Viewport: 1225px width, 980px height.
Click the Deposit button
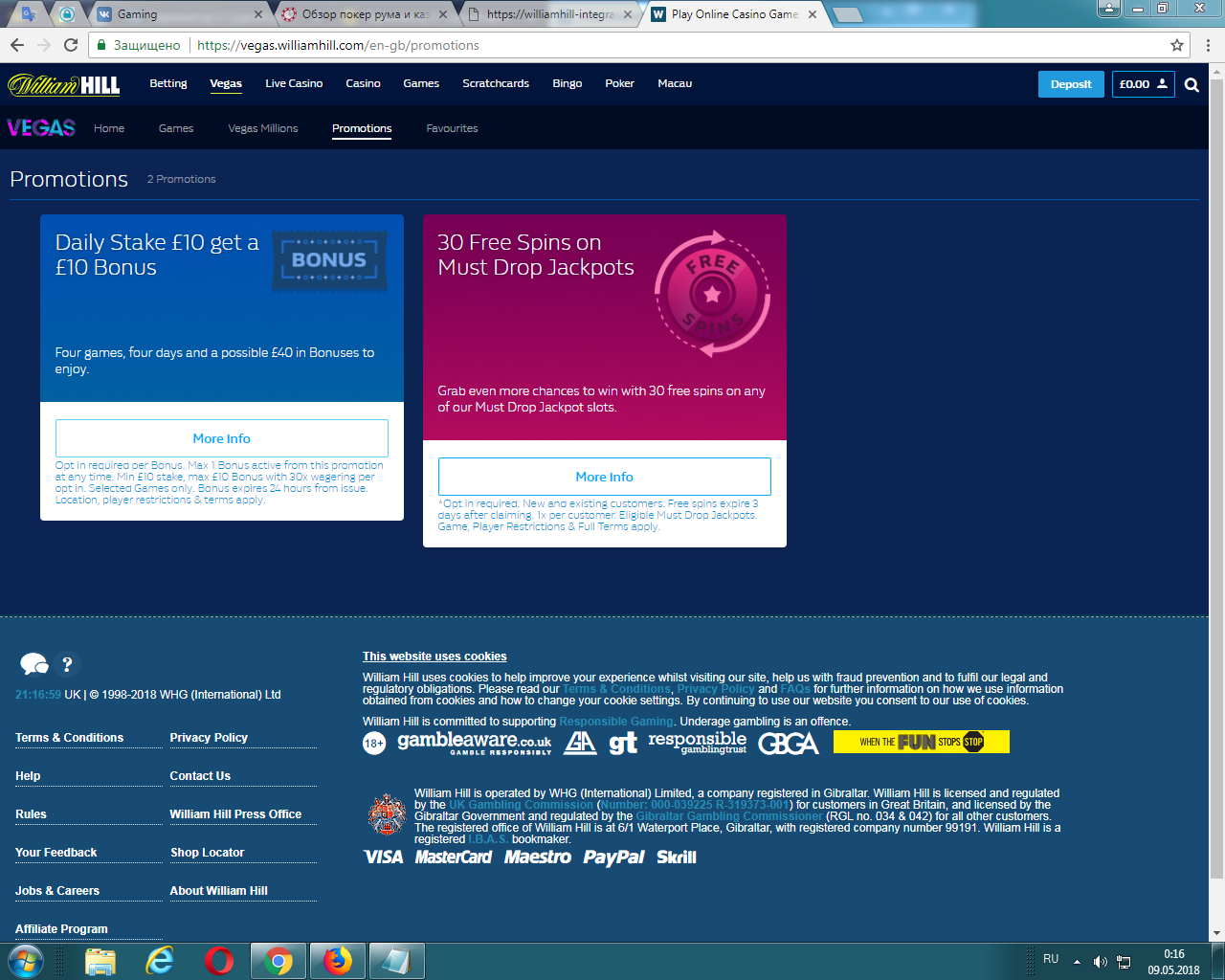click(1071, 84)
